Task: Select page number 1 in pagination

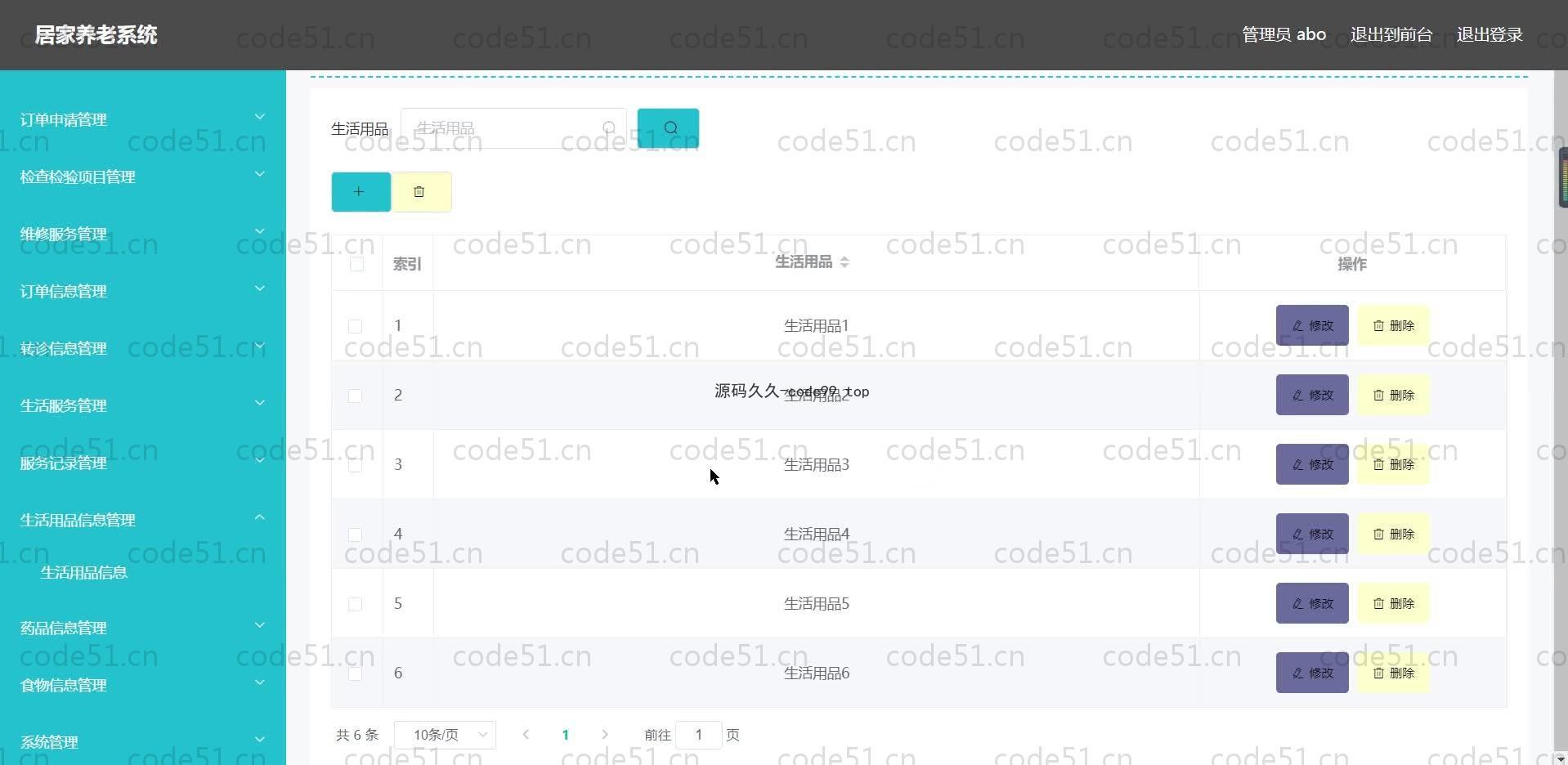Action: click(x=565, y=735)
